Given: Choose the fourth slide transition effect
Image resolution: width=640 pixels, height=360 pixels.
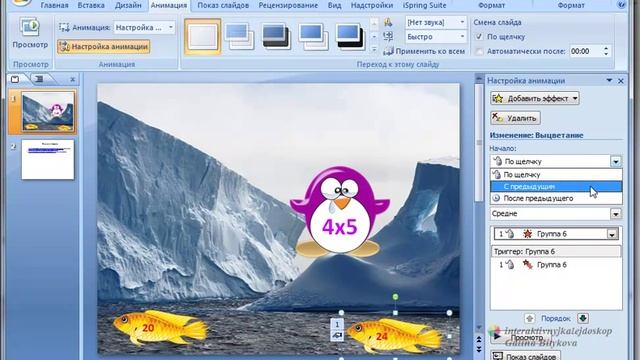Looking at the screenshot, I should point(313,37).
